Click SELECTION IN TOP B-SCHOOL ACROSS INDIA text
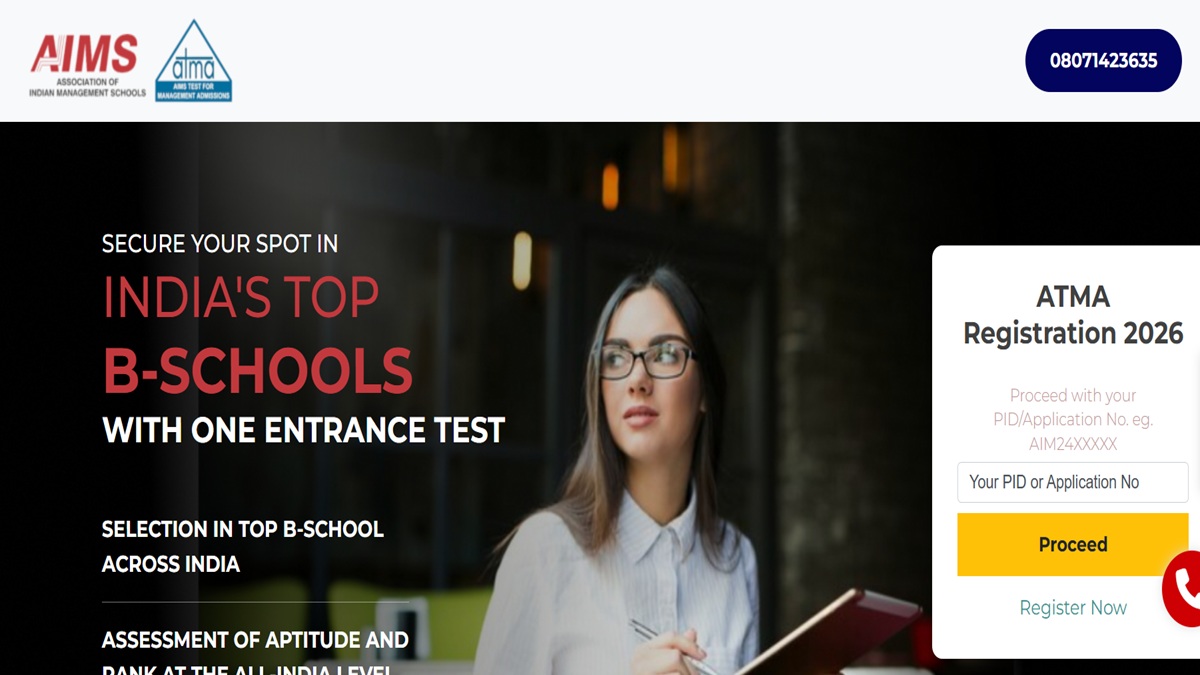Image resolution: width=1200 pixels, height=675 pixels. coord(243,547)
